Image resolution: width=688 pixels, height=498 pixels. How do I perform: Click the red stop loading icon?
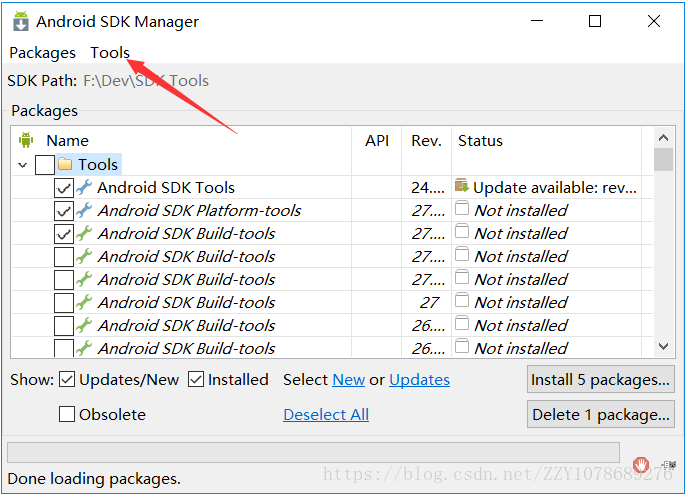641,465
